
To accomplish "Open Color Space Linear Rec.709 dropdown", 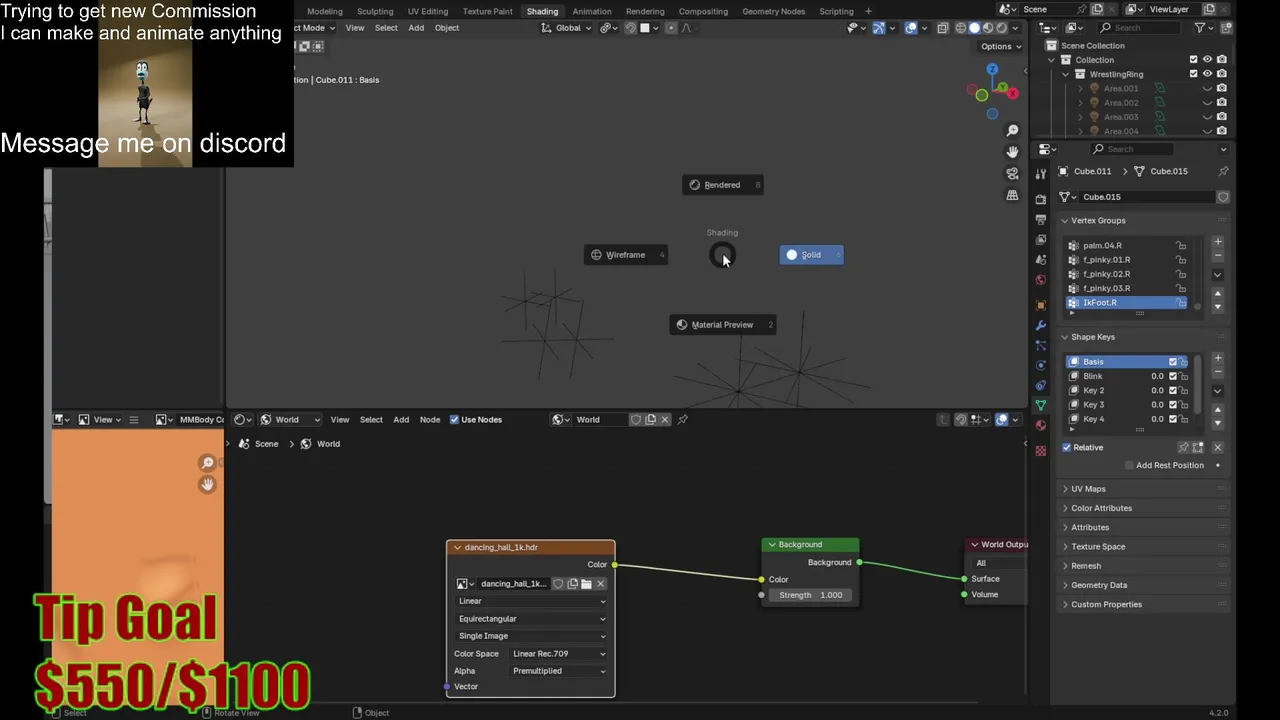I will 558,654.
